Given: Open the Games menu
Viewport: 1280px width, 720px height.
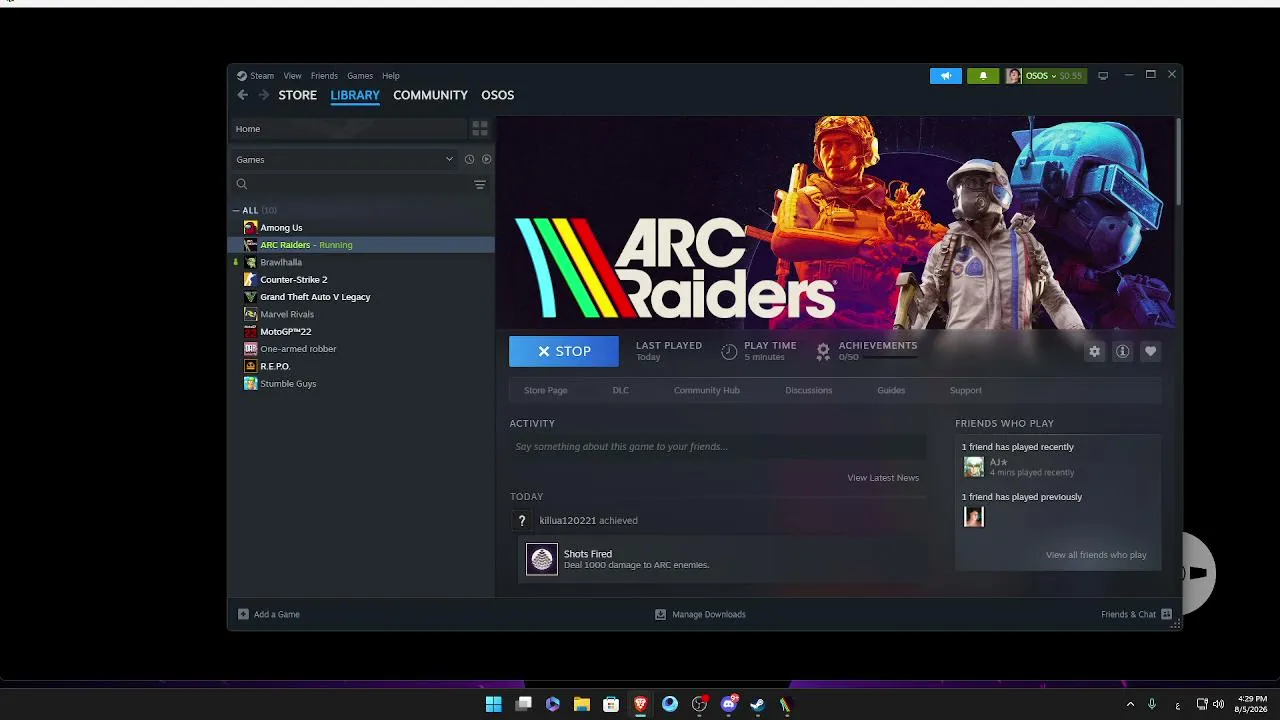Looking at the screenshot, I should tap(360, 76).
